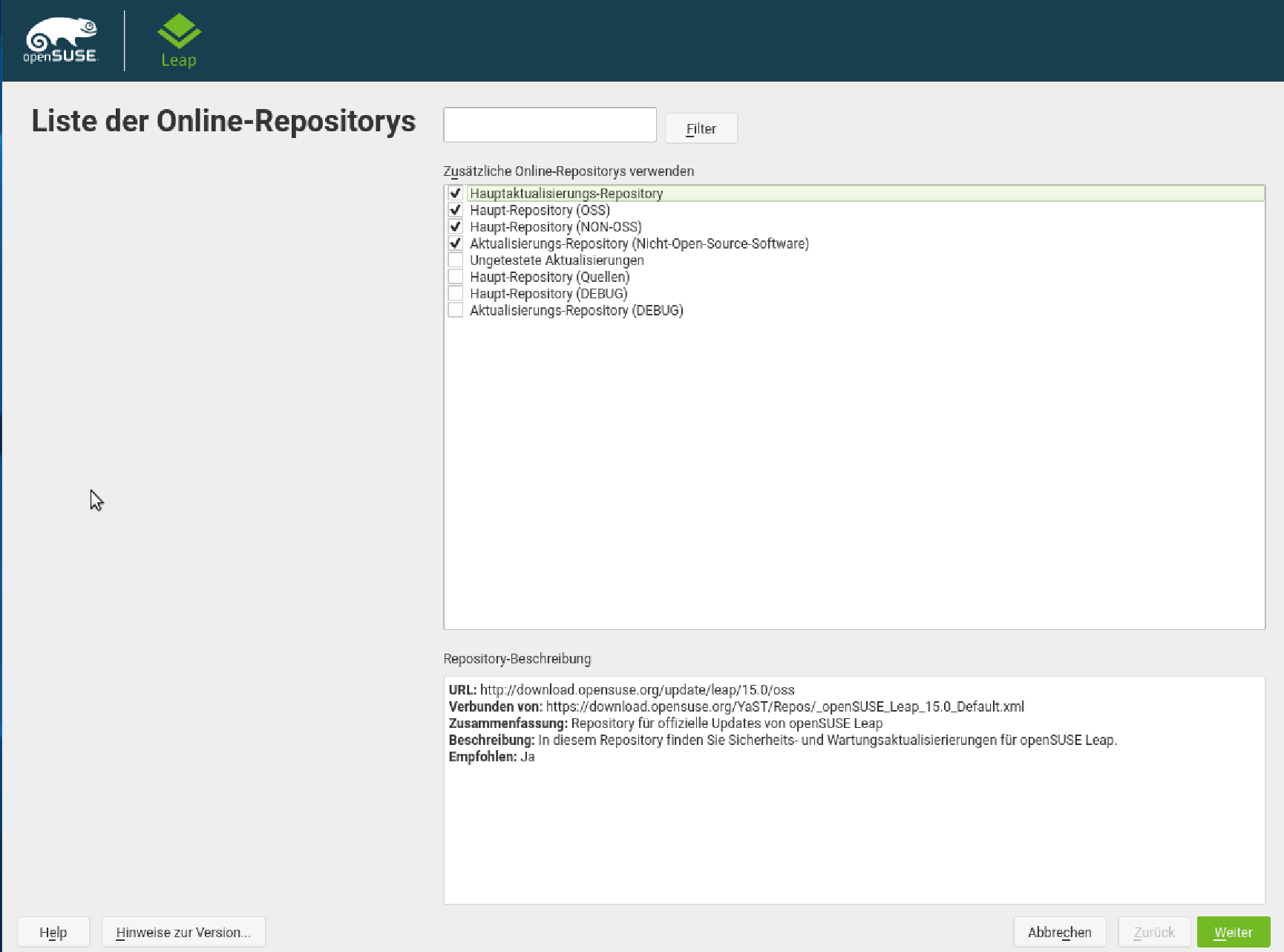1284x952 pixels.
Task: Select the Ungetestete Aktualisierungen row label
Action: coord(557,260)
